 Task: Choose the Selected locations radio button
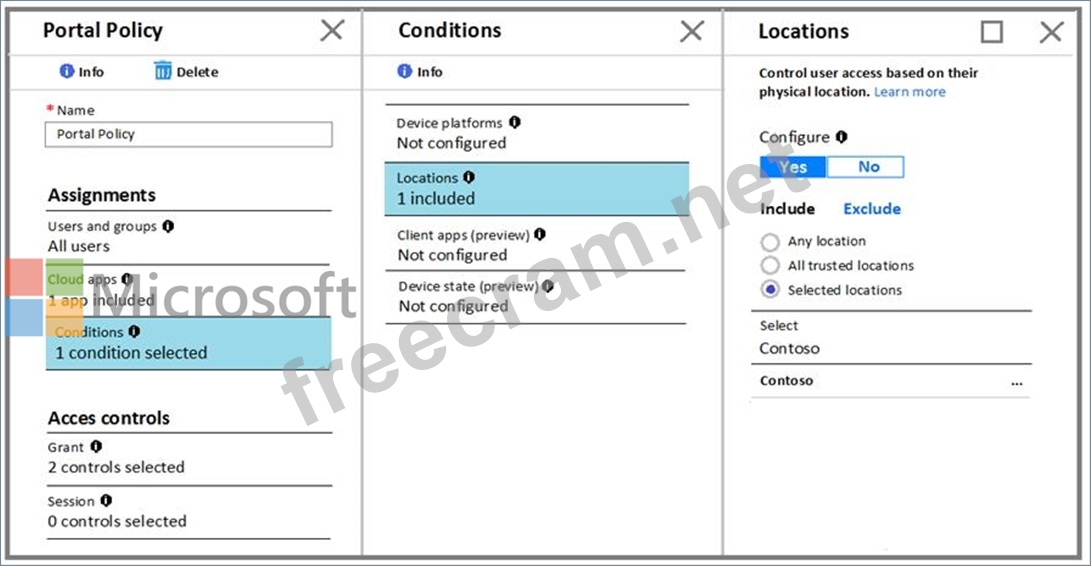point(770,290)
